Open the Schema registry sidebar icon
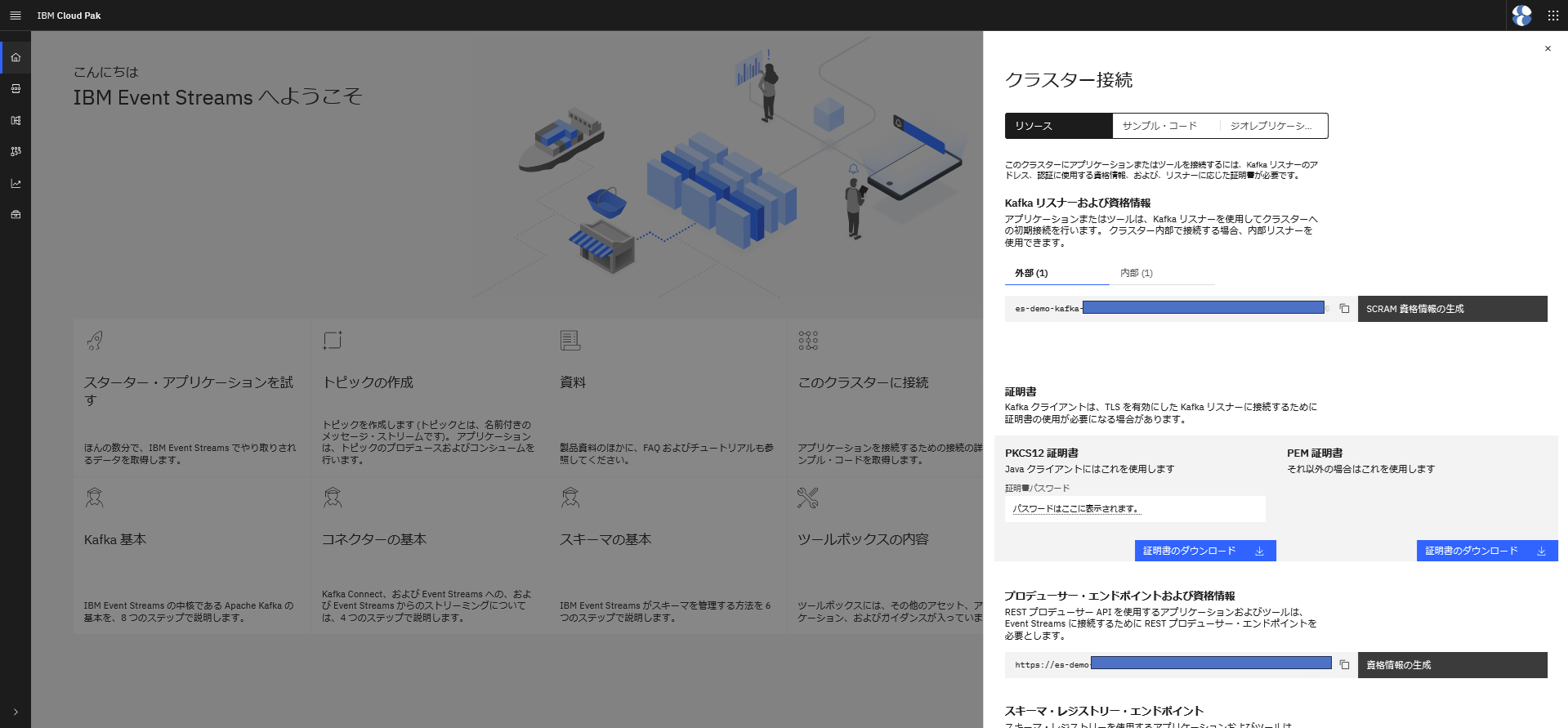The height and width of the screenshot is (728, 1568). coord(16,120)
